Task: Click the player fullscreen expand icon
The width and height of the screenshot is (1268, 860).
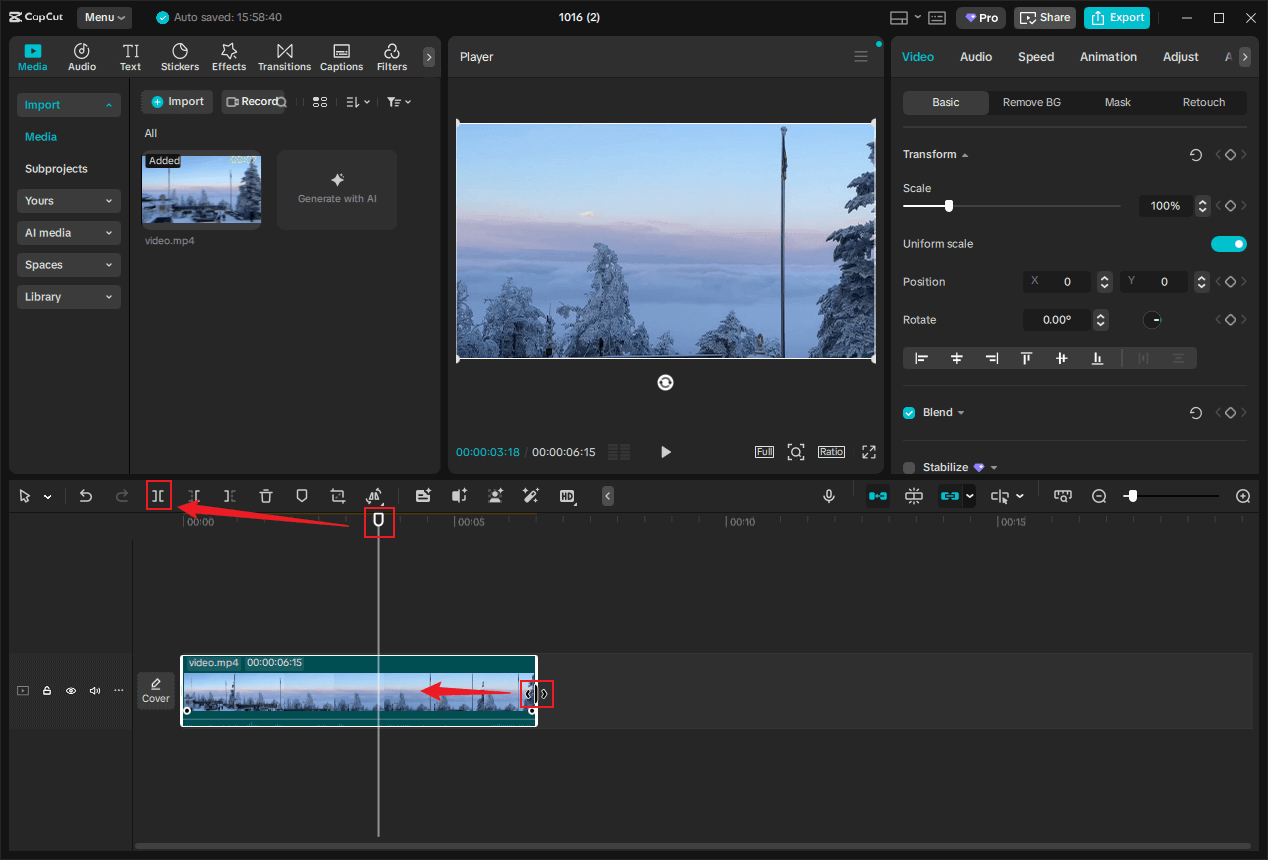Action: pyautogui.click(x=869, y=452)
